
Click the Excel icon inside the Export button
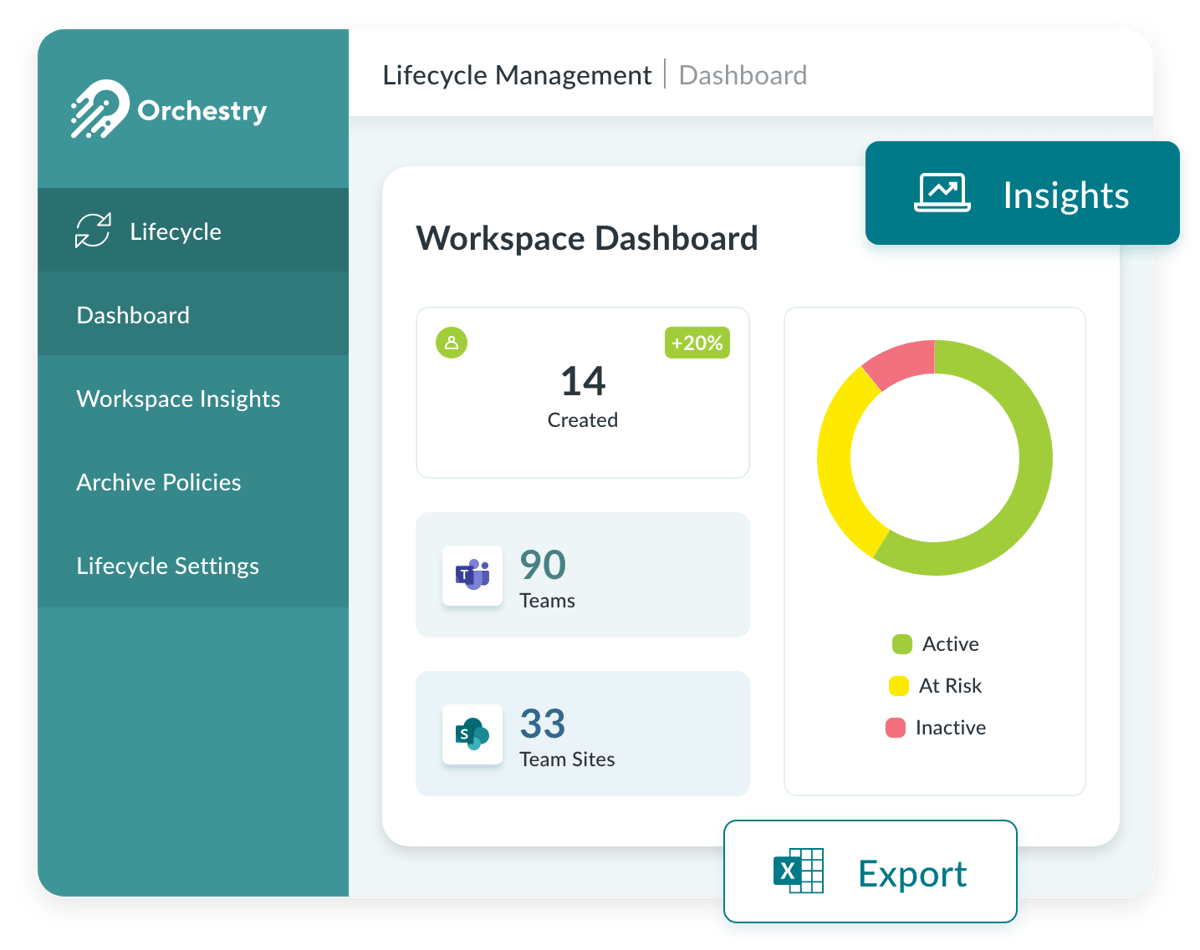(797, 871)
